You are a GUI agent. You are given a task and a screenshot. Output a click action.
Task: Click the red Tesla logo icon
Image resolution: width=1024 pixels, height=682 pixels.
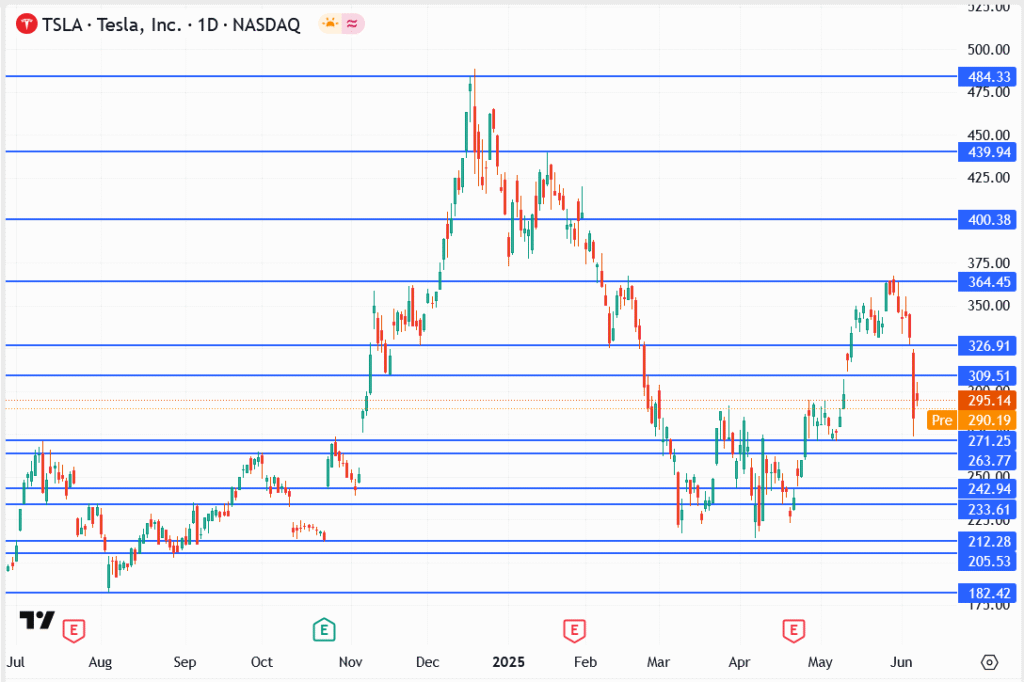(25, 25)
